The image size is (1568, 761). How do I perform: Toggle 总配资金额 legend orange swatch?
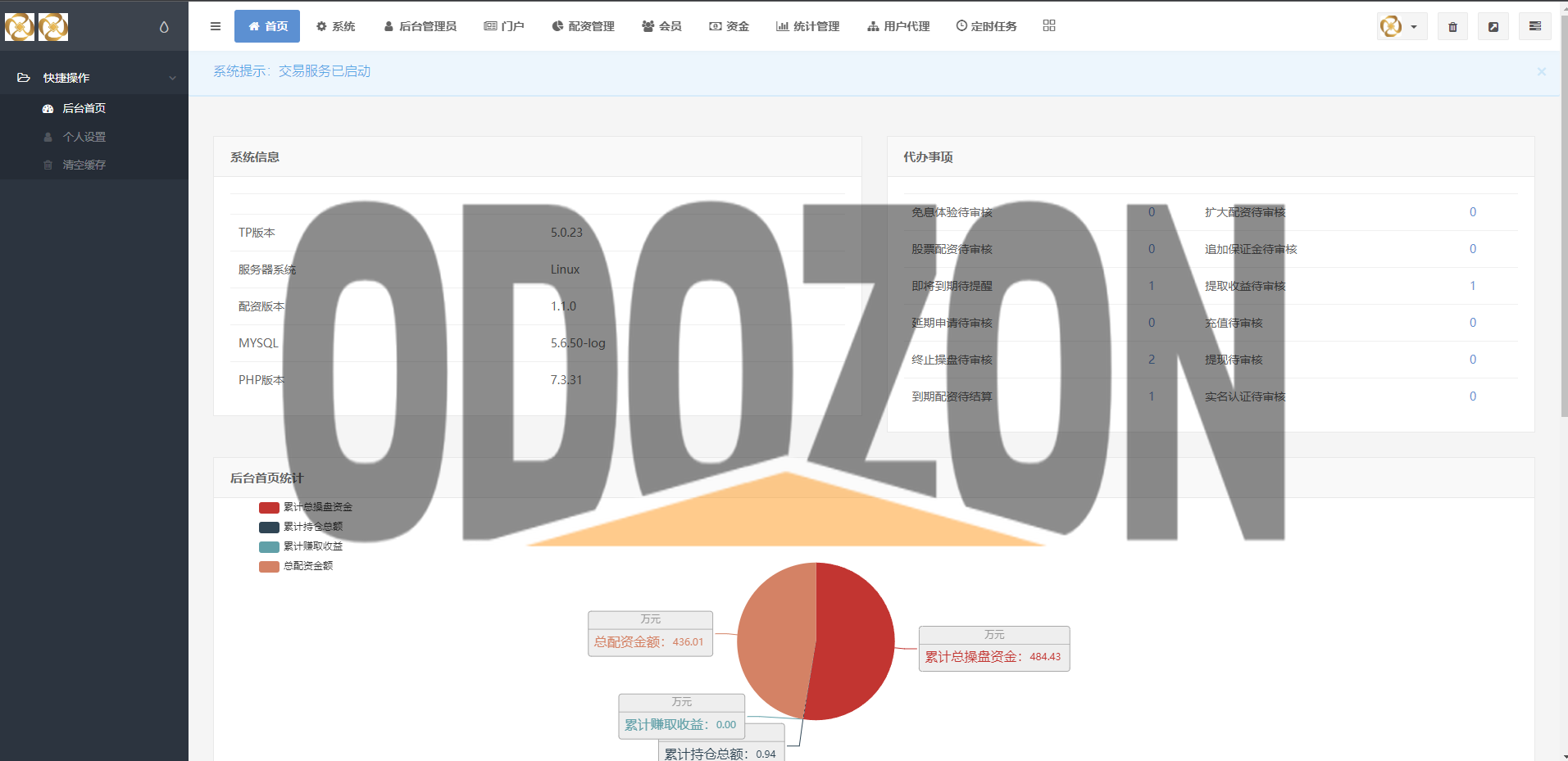tap(269, 567)
